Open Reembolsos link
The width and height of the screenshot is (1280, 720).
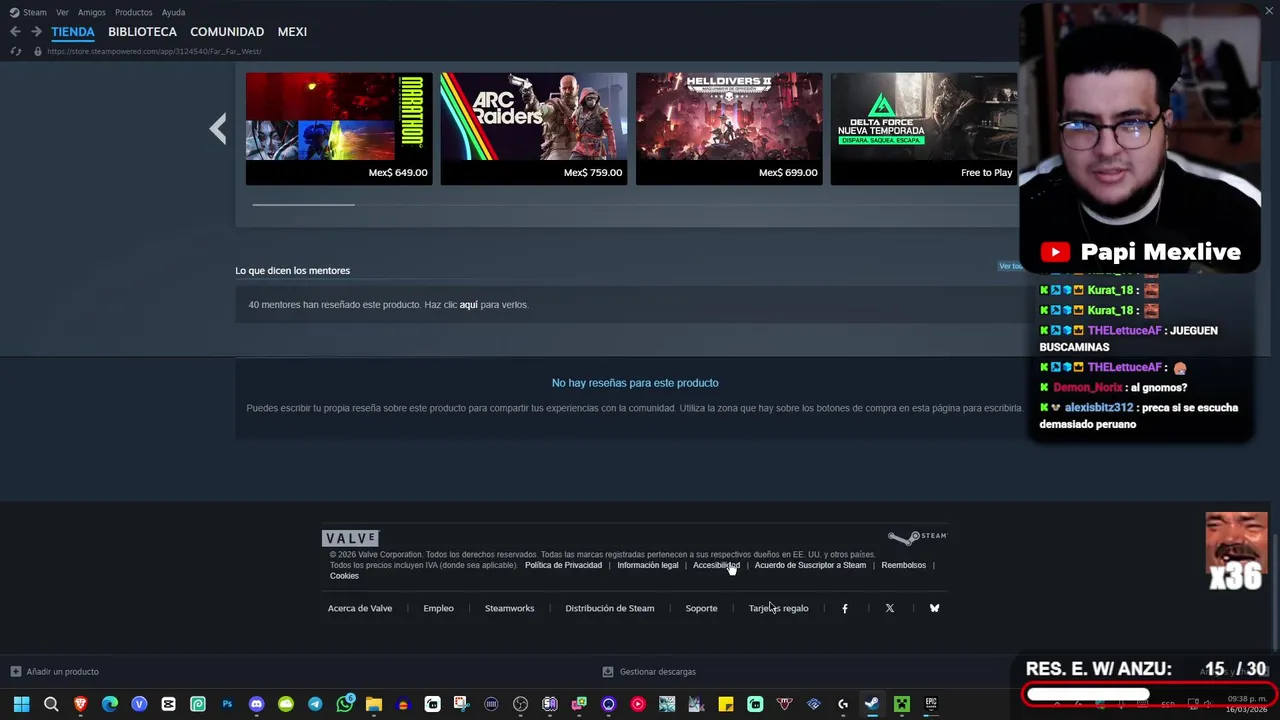click(x=903, y=565)
